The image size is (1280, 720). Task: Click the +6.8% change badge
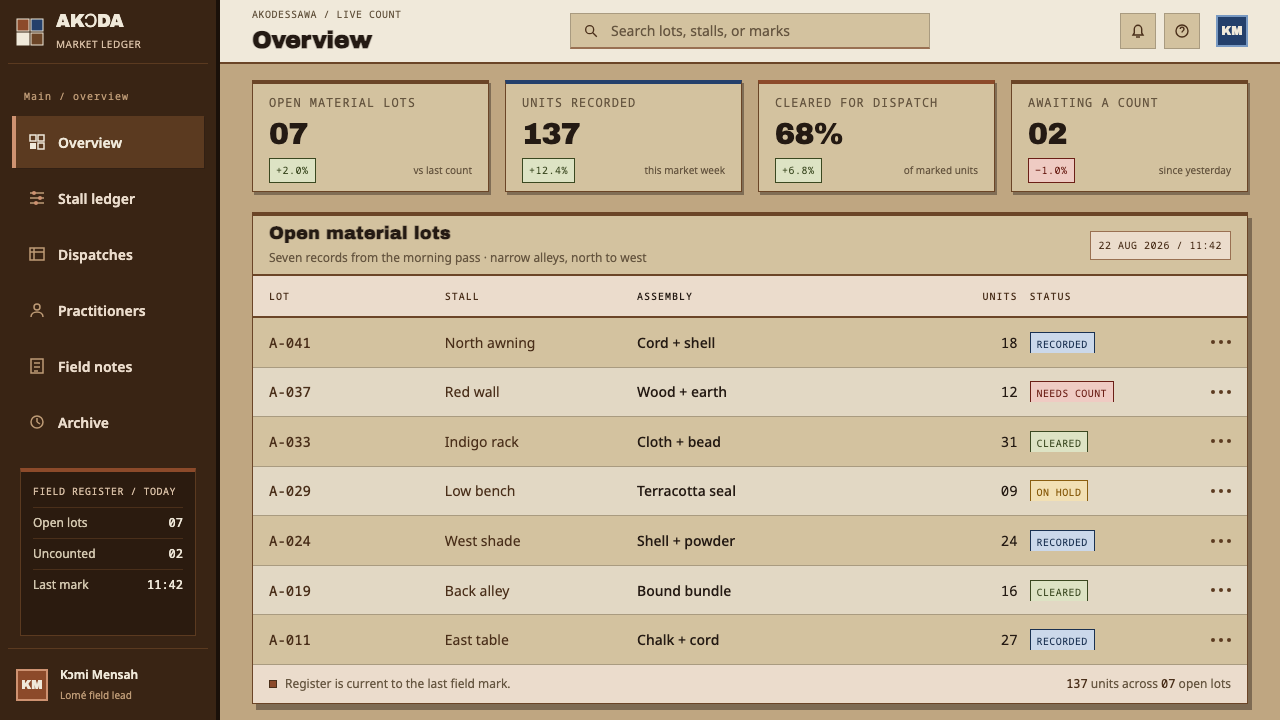[x=798, y=170]
